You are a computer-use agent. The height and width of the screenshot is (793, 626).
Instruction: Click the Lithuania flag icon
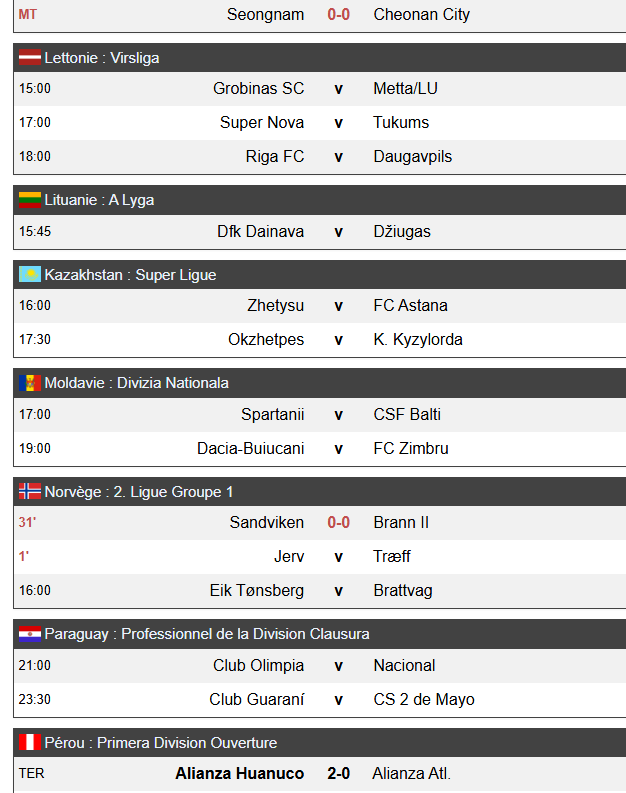click(x=29, y=200)
